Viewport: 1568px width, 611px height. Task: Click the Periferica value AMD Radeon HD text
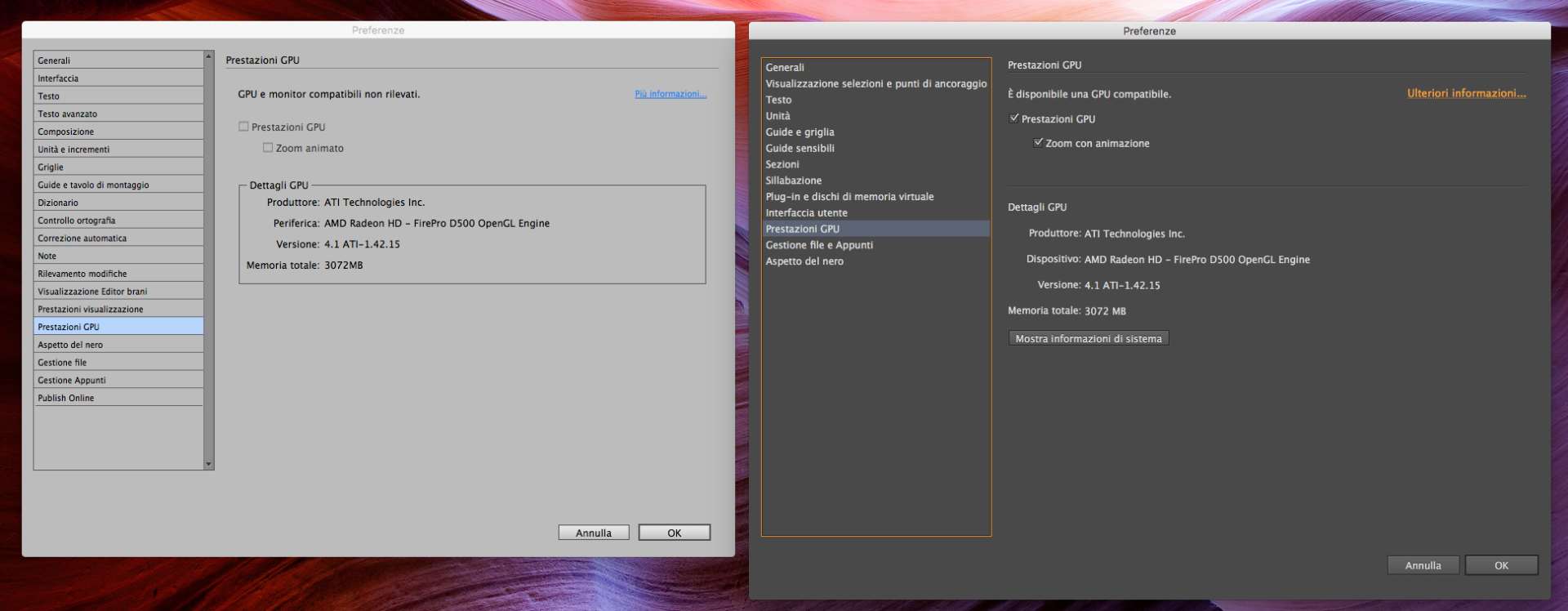click(x=437, y=224)
